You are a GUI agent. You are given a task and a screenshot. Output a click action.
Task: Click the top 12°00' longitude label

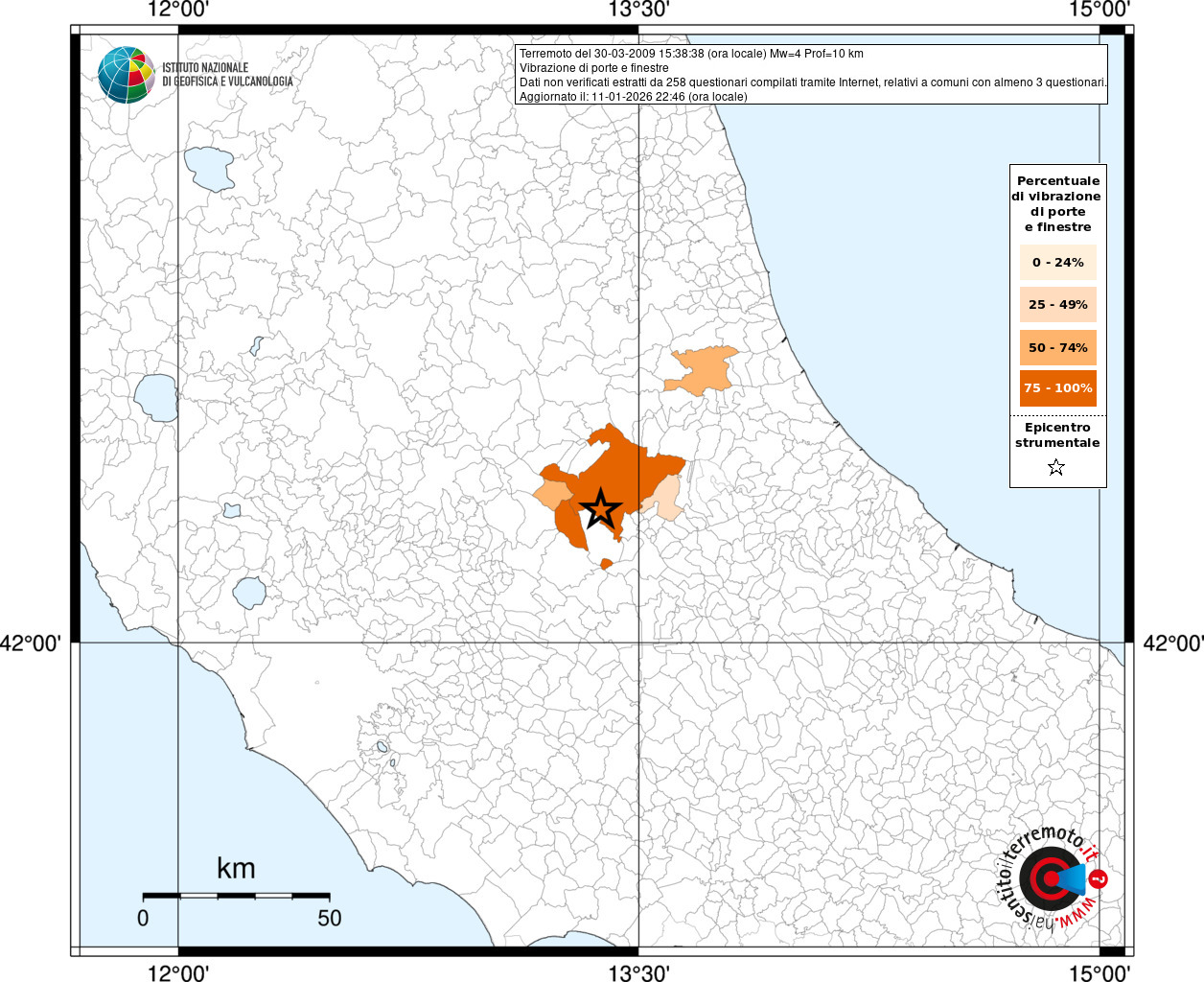[178, 10]
